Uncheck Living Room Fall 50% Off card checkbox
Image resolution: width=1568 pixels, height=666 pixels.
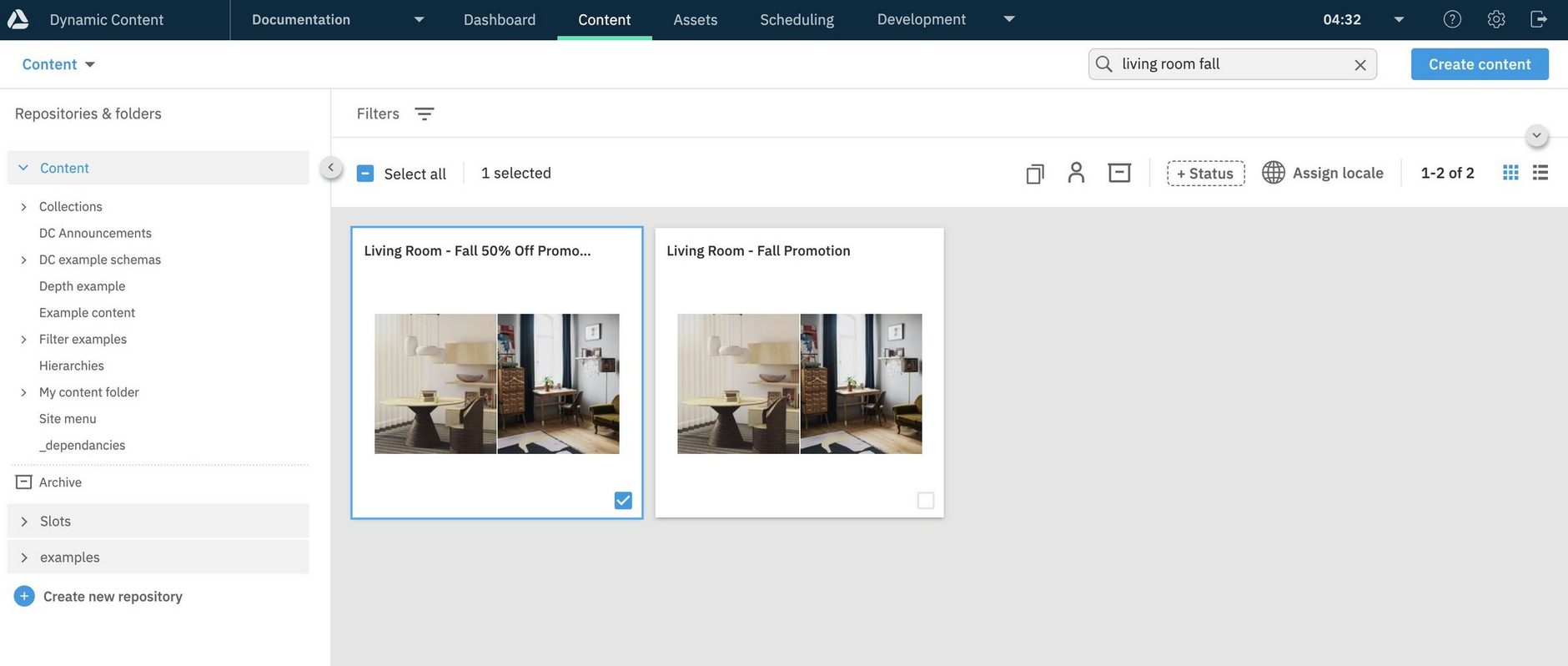pos(623,501)
